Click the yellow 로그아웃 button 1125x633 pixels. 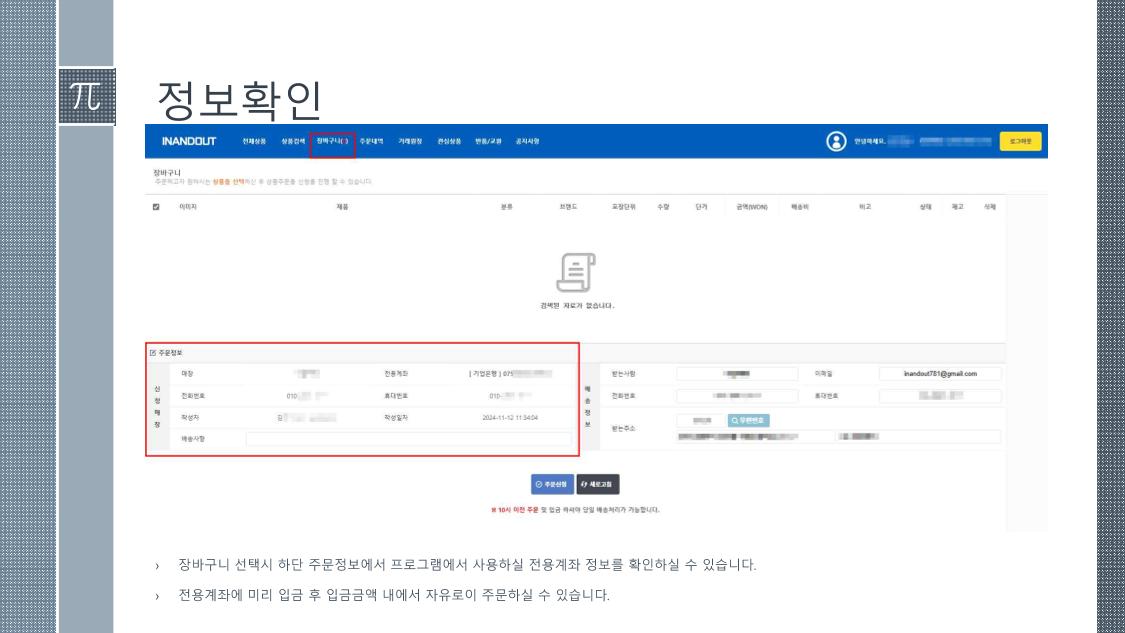click(x=1020, y=141)
